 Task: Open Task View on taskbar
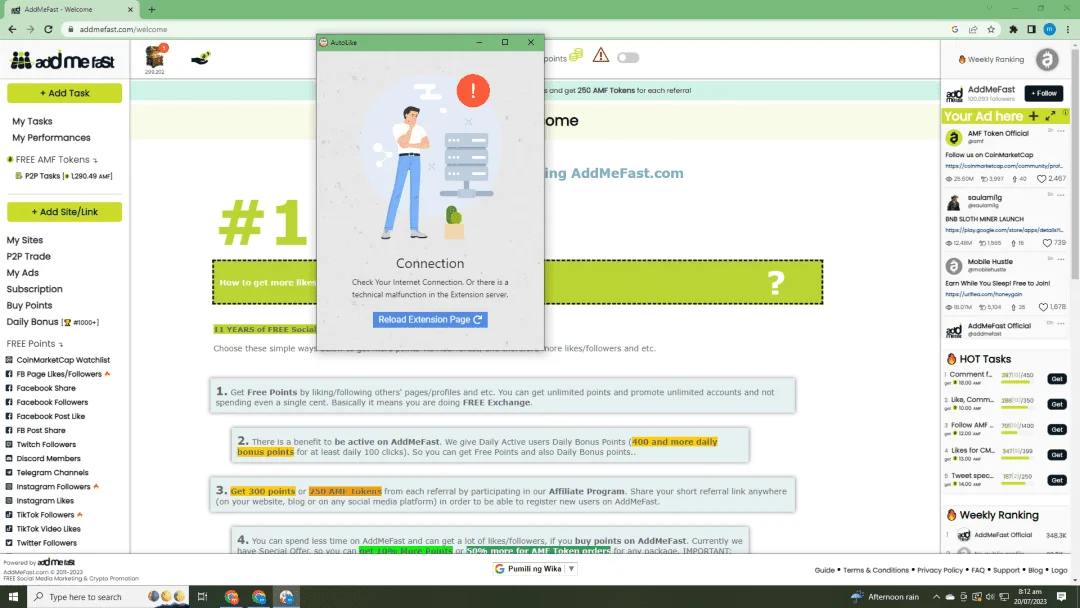point(202,596)
